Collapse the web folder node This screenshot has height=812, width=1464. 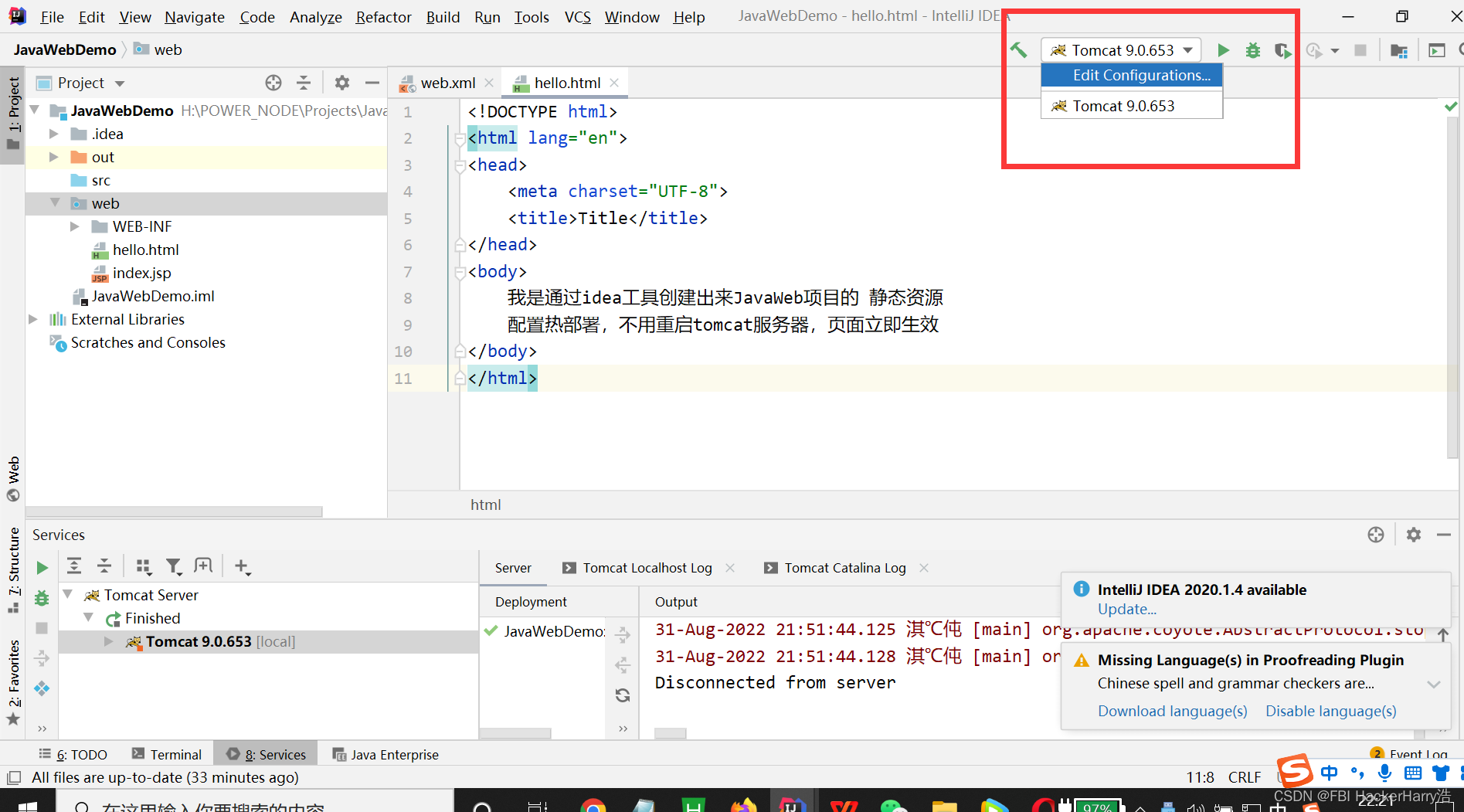coord(55,203)
